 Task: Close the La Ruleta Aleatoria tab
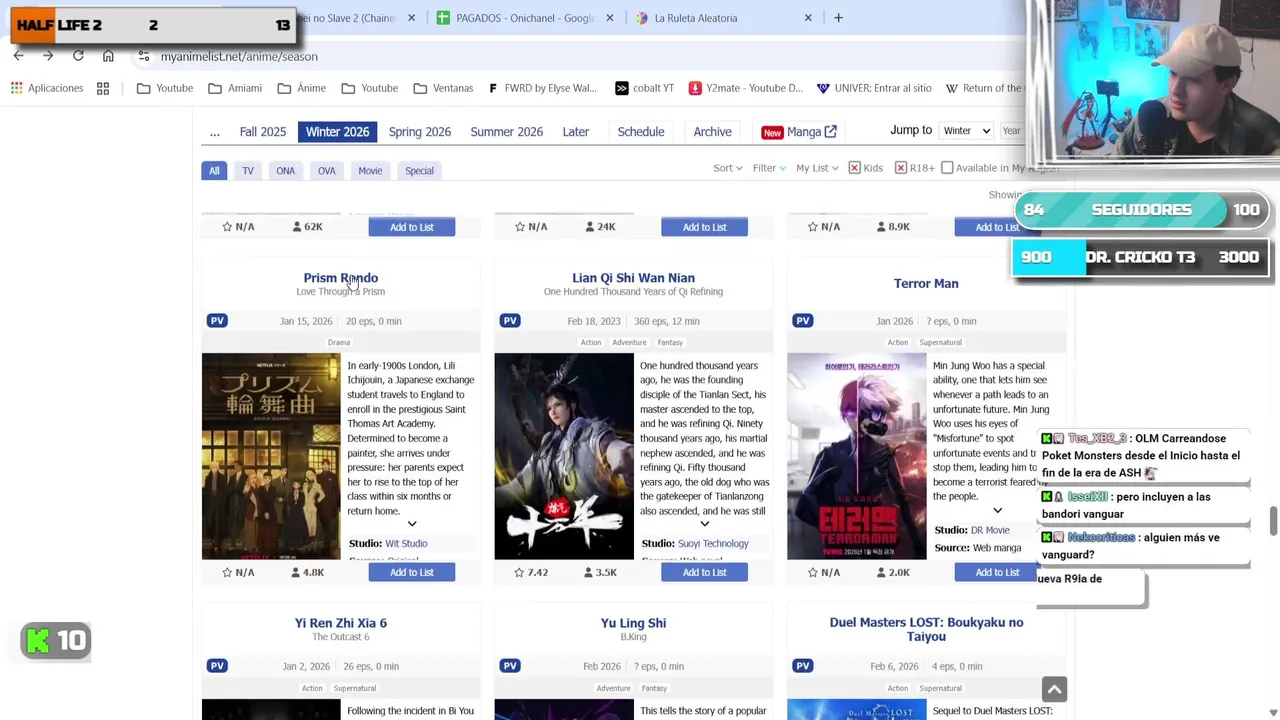click(808, 18)
